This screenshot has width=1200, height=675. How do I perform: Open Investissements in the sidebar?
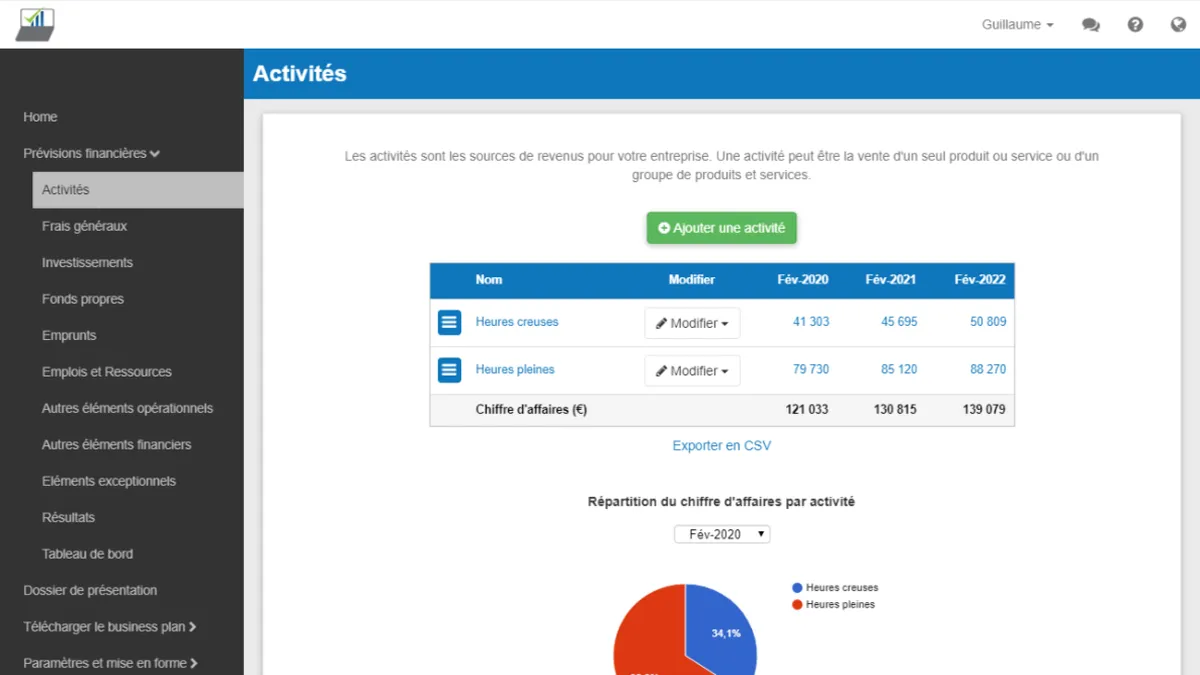(x=87, y=262)
